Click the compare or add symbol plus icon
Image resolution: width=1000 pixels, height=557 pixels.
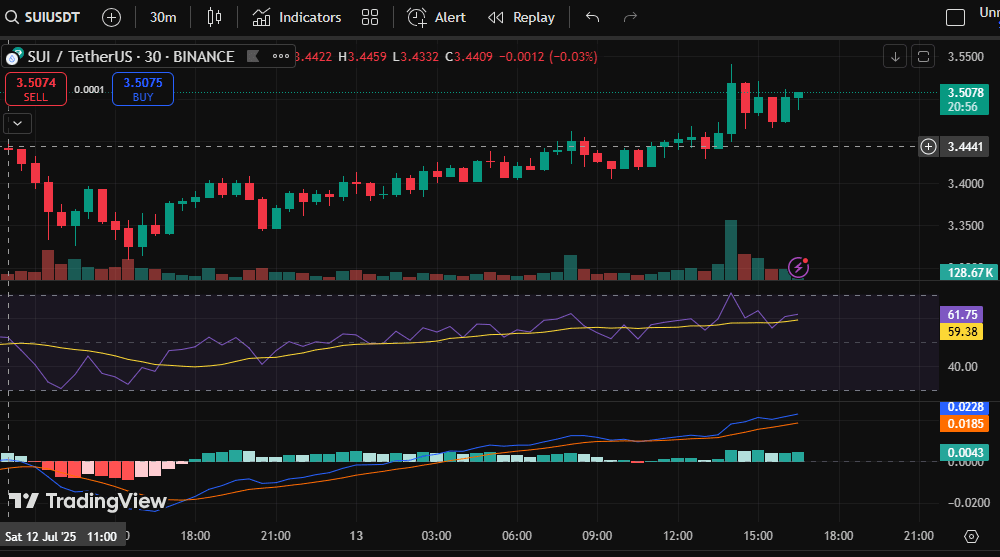(x=111, y=17)
